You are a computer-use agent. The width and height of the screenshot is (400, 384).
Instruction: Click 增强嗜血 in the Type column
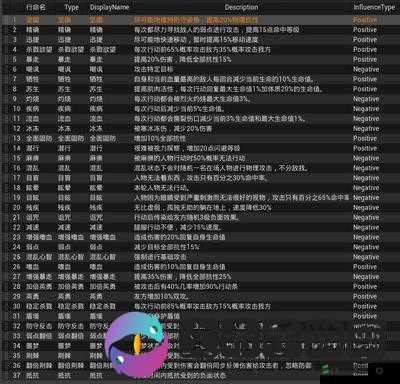point(71,237)
